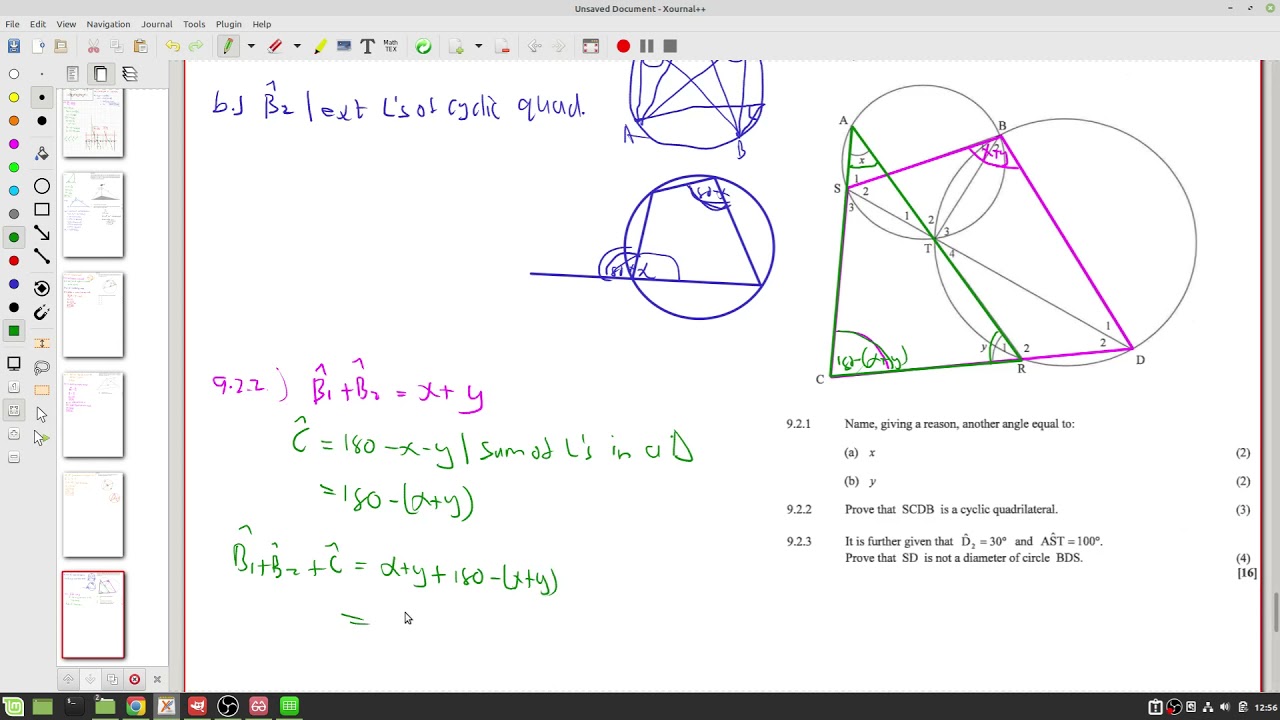
Task: Enable the coordinate system drawing tool
Action: pyautogui.click(x=42, y=288)
